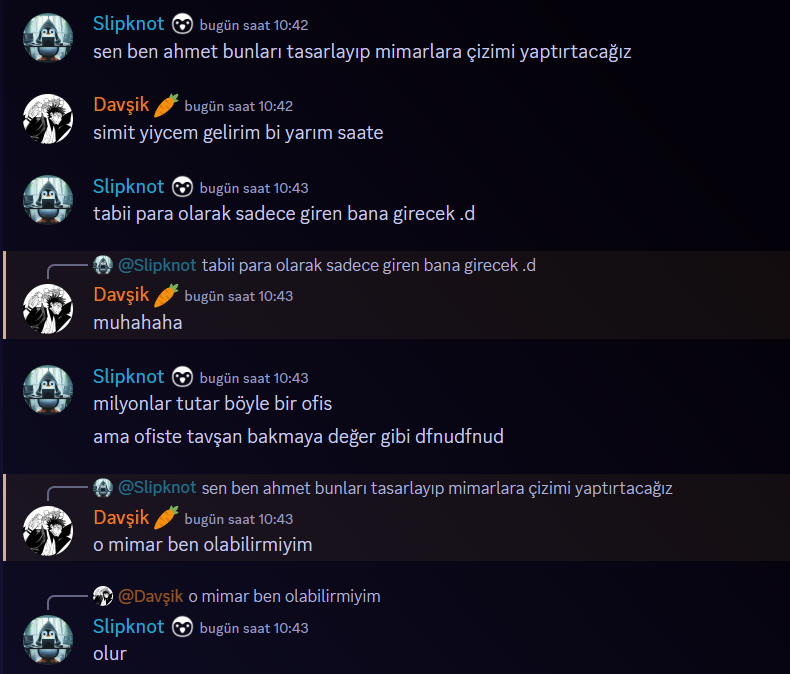The height and width of the screenshot is (674, 790).
Task: Click Davşik's avatar beside the simit message
Action: click(48, 119)
